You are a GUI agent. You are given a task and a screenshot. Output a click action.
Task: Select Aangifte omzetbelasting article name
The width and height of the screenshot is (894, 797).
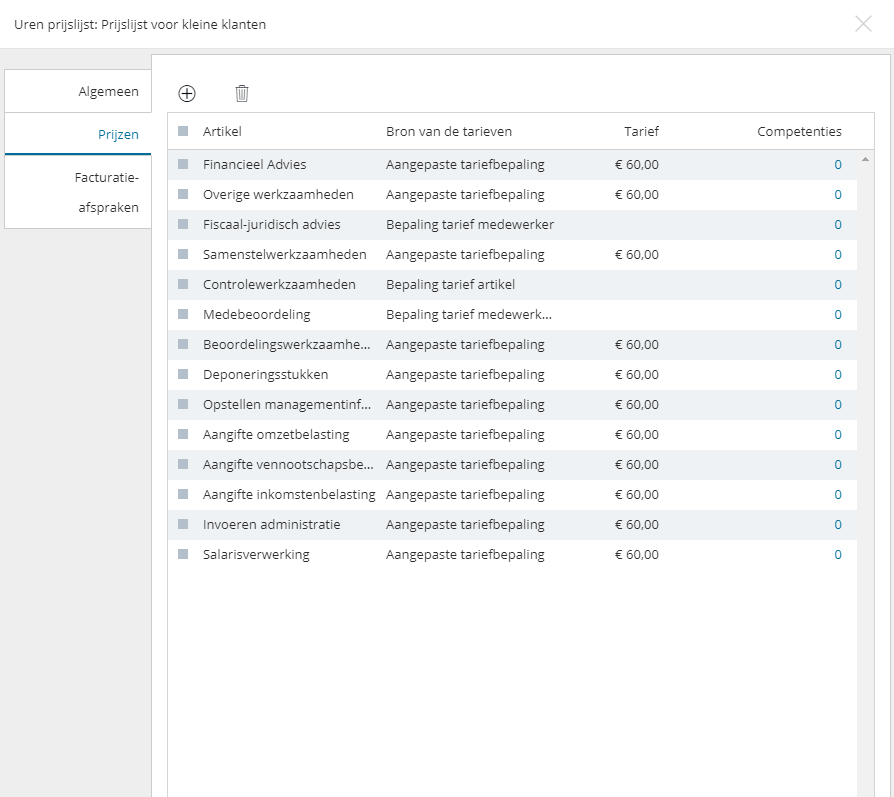pos(276,434)
